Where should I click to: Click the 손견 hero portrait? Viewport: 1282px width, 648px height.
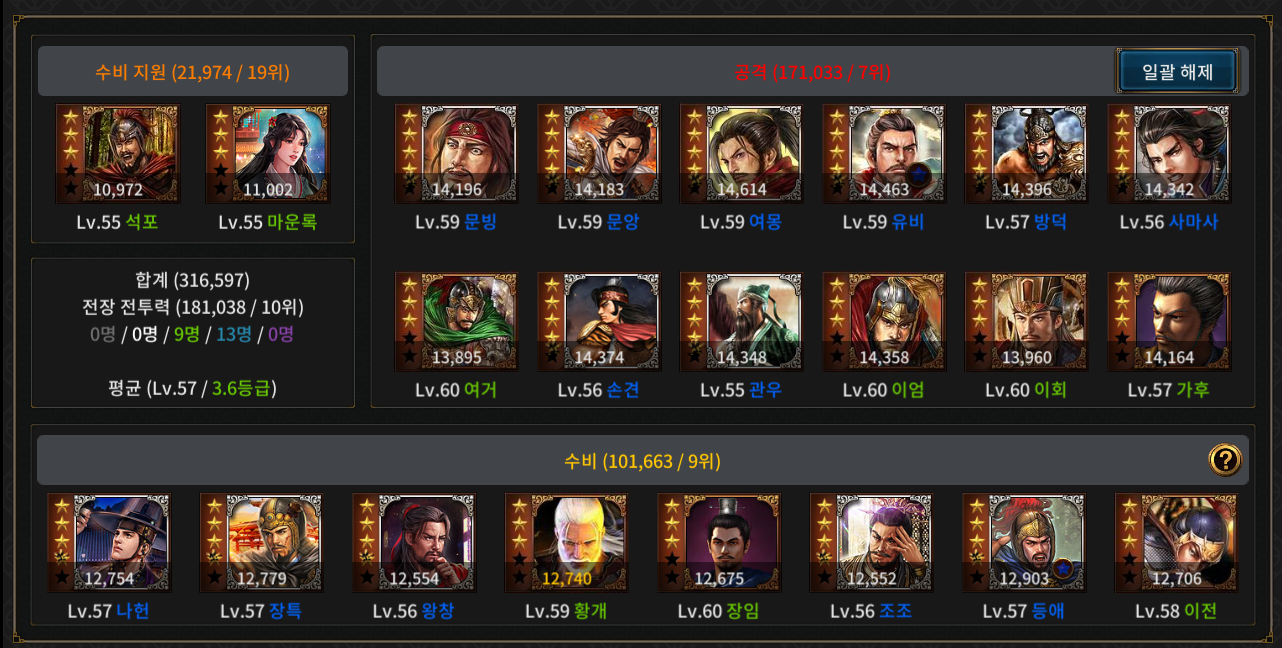599,322
